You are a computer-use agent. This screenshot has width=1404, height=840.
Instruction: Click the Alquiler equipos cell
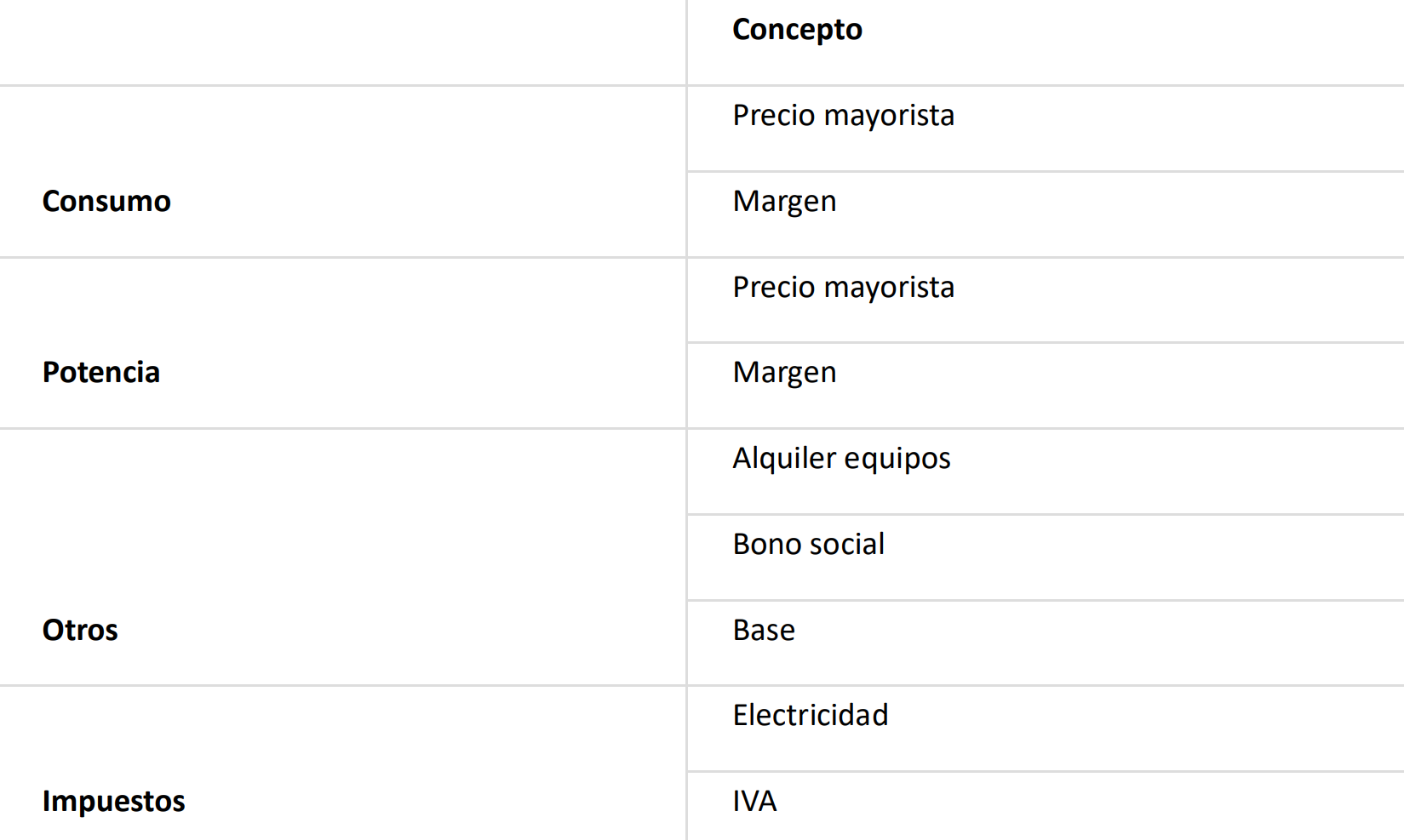click(841, 459)
